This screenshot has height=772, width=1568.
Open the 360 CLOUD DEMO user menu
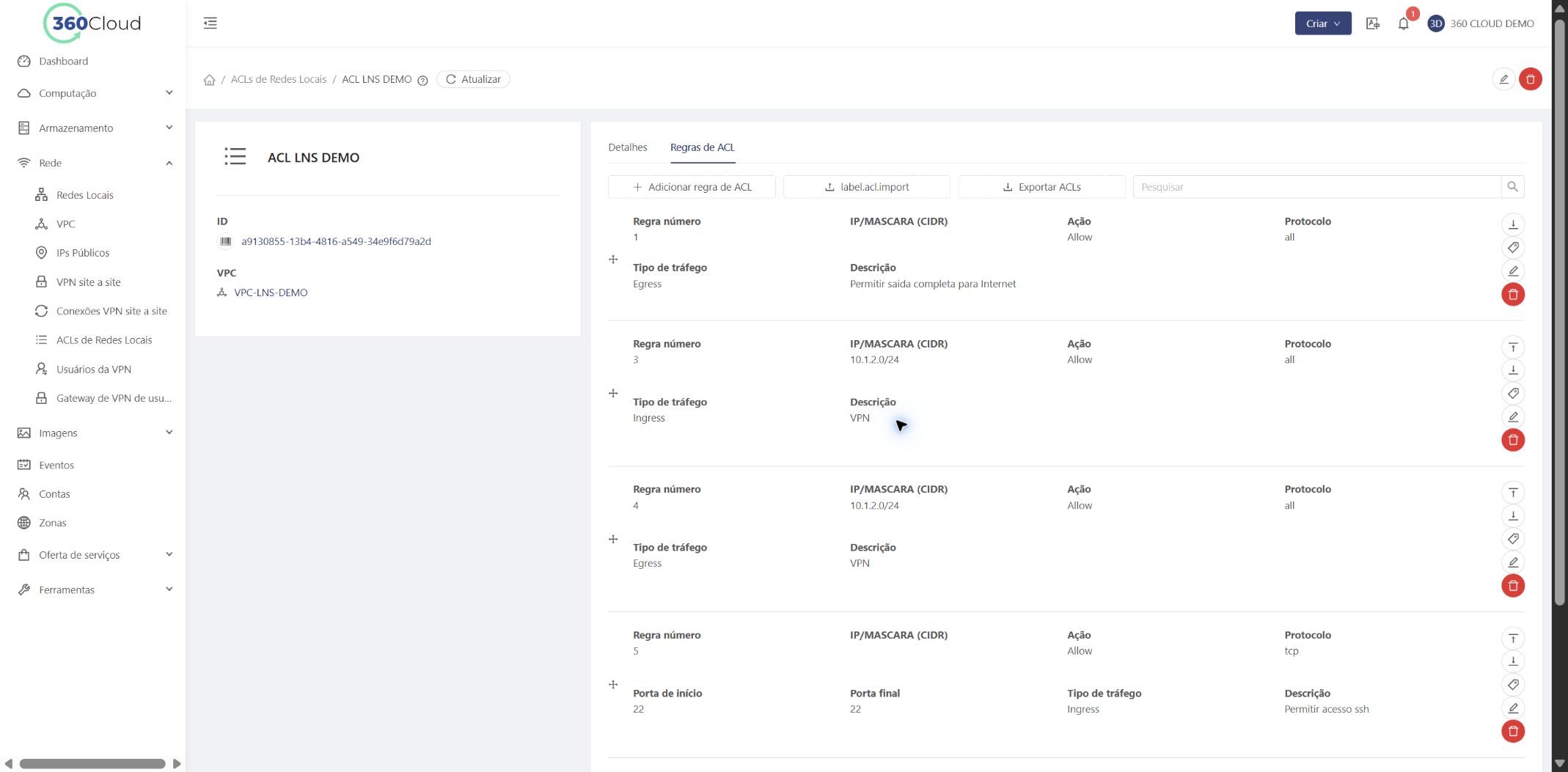pos(1481,23)
